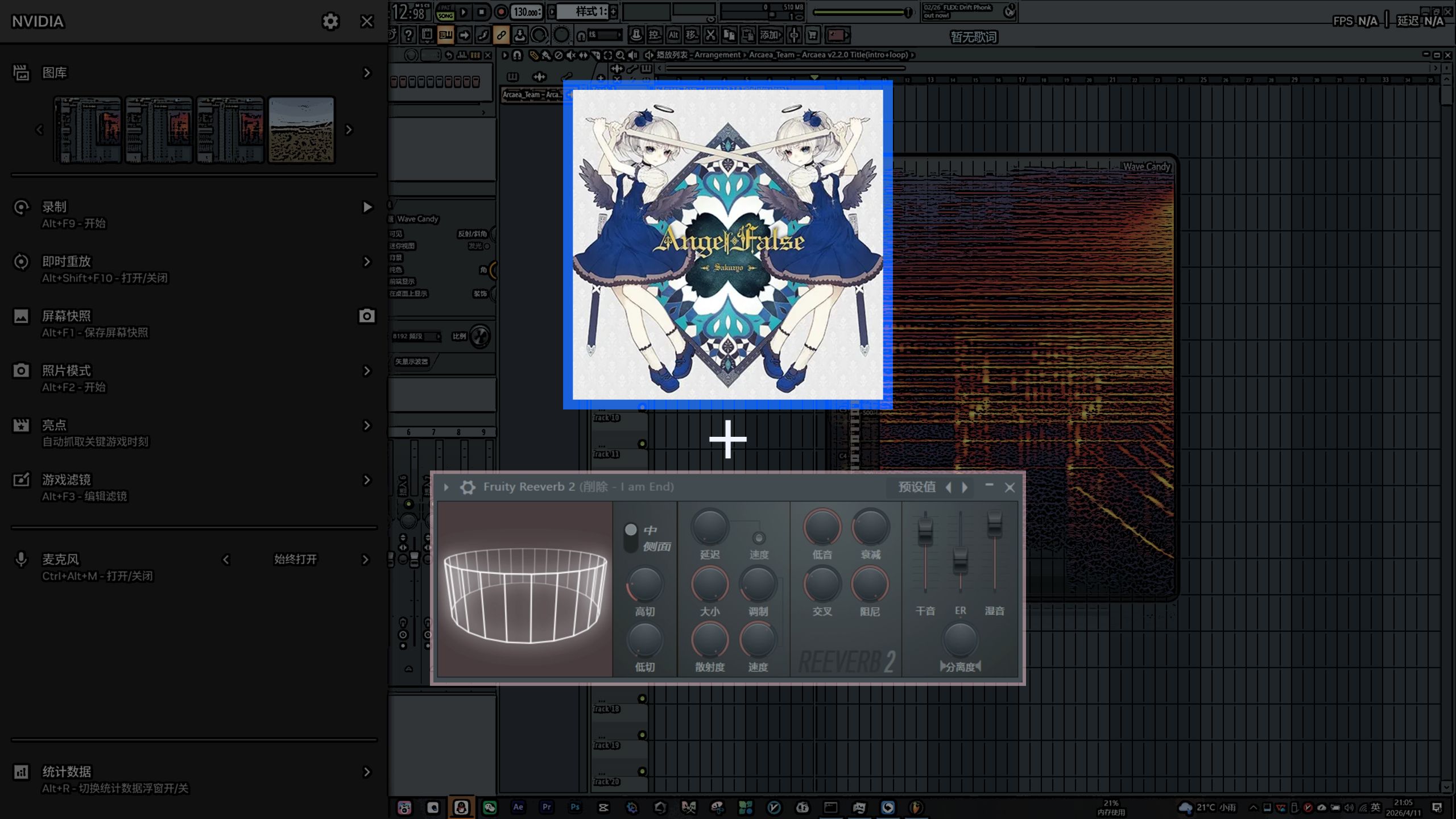This screenshot has height=819, width=1456.
Task: Open Fruity Reeverb 2 gear options
Action: tap(468, 487)
